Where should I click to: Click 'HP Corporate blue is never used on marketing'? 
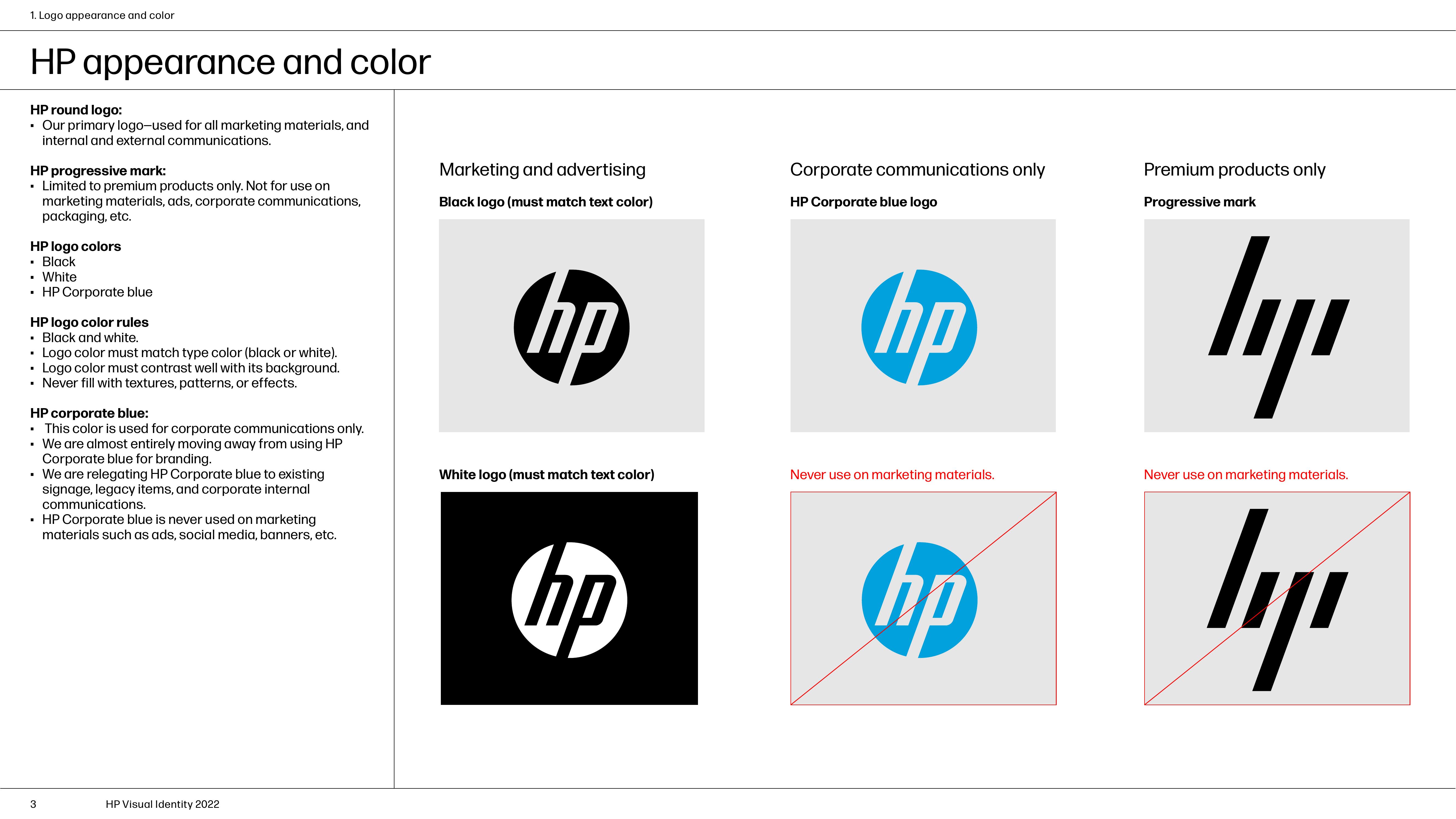[x=189, y=527]
